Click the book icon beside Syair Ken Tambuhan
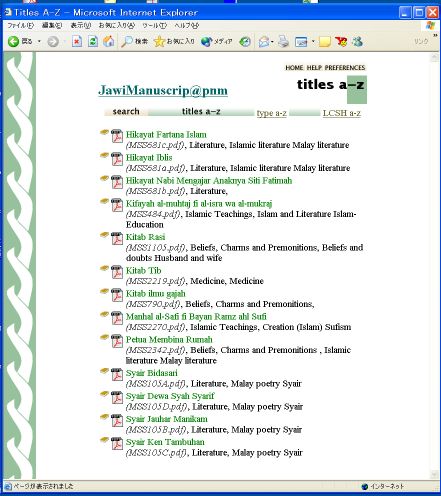The height and width of the screenshot is (496, 441). pyautogui.click(x=105, y=440)
